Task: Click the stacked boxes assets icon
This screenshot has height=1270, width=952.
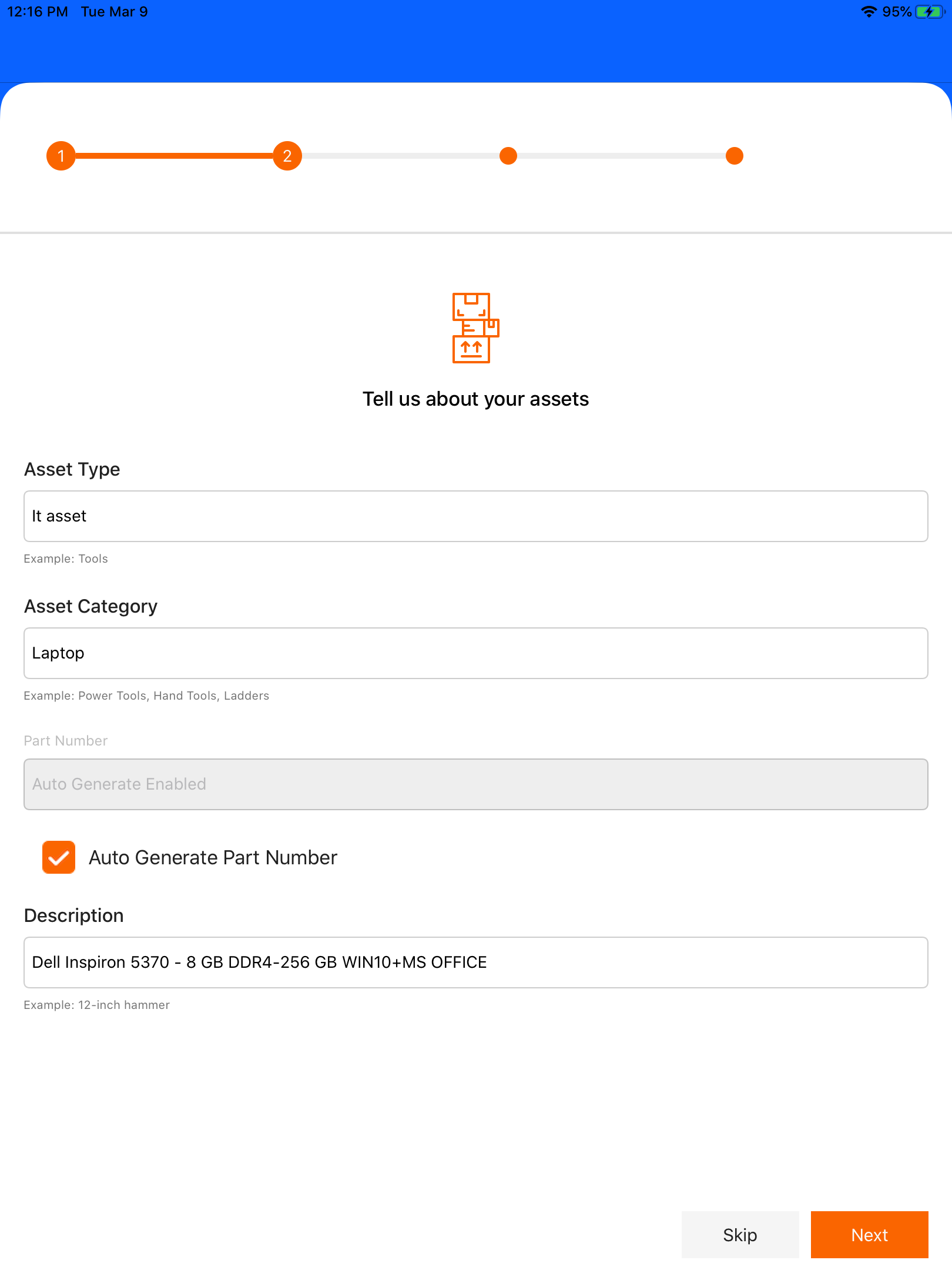Action: 475,327
